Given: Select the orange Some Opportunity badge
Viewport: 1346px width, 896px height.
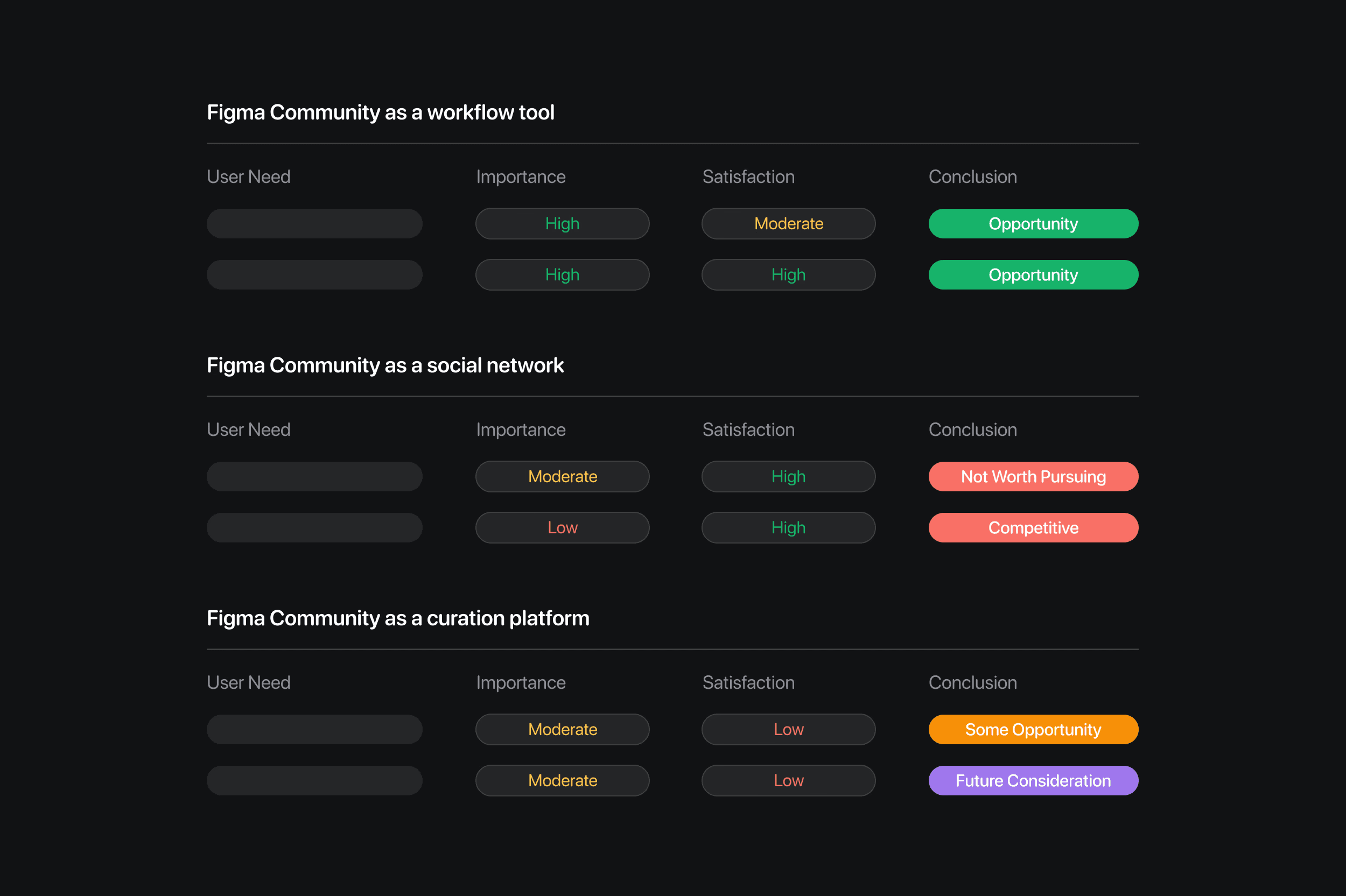Looking at the screenshot, I should pos(1033,729).
